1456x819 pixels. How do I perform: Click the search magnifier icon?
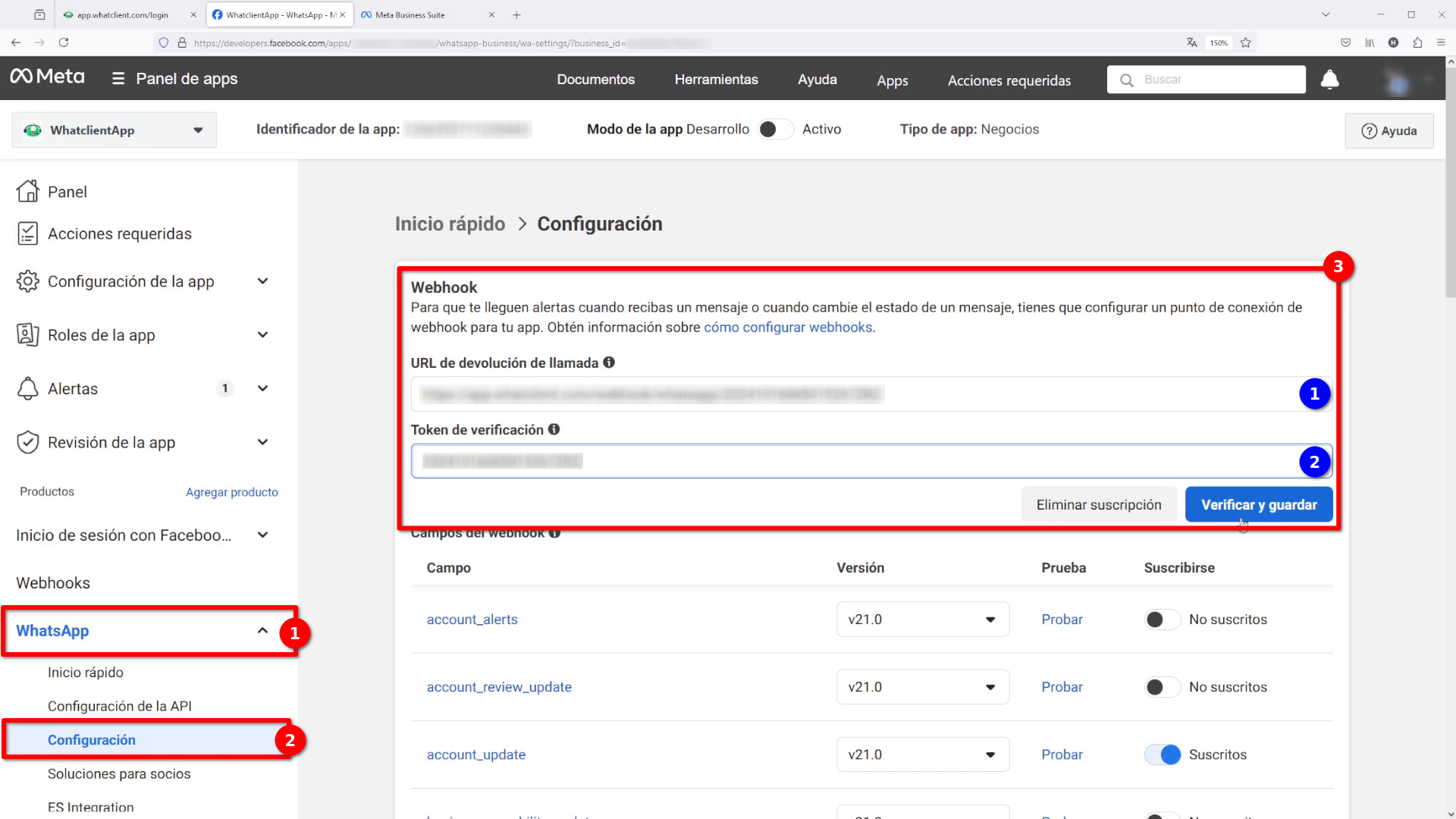pos(1127,80)
